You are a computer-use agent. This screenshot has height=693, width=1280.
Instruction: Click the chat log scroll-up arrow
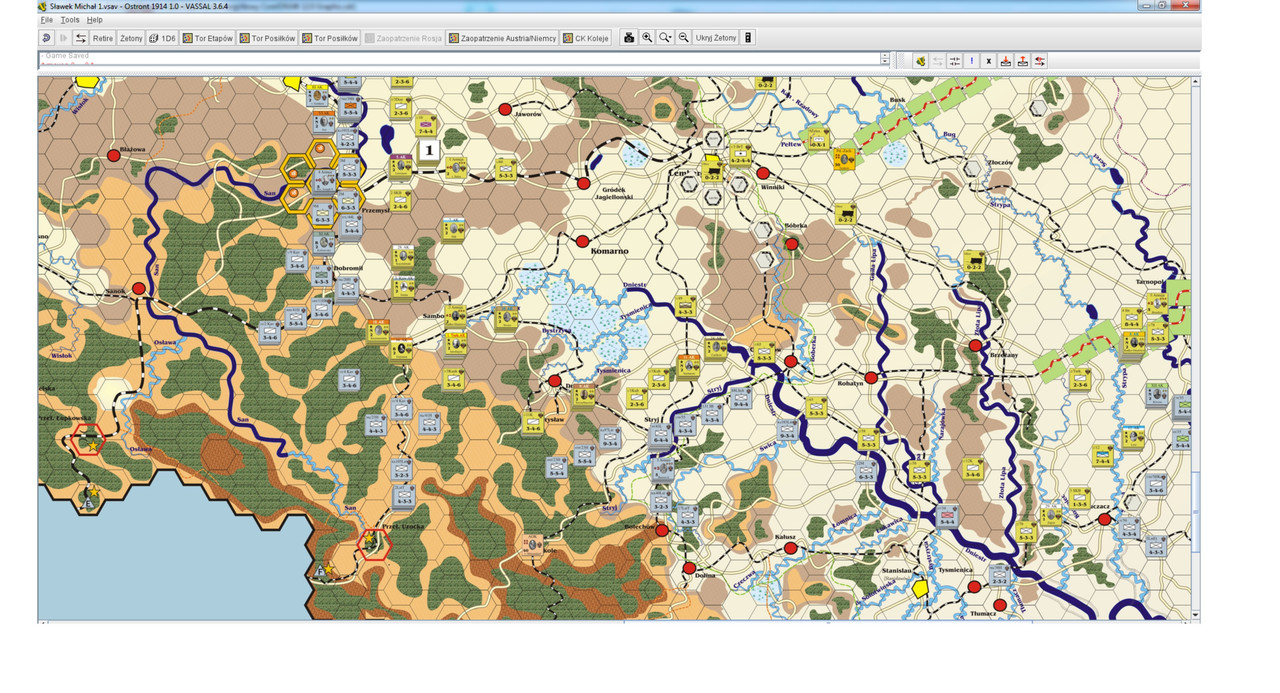pos(885,56)
